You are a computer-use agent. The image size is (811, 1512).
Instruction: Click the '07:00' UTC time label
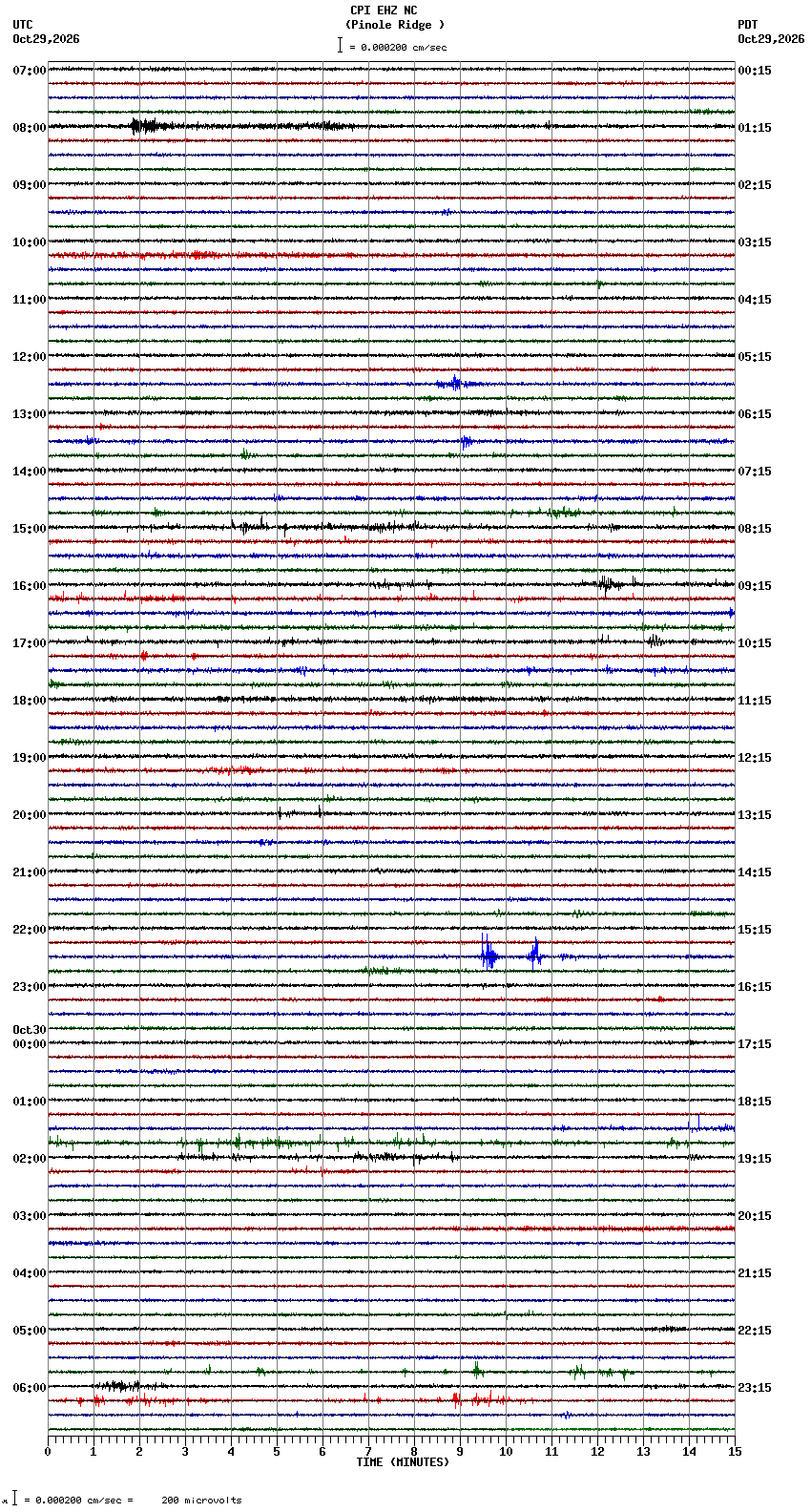(x=30, y=71)
